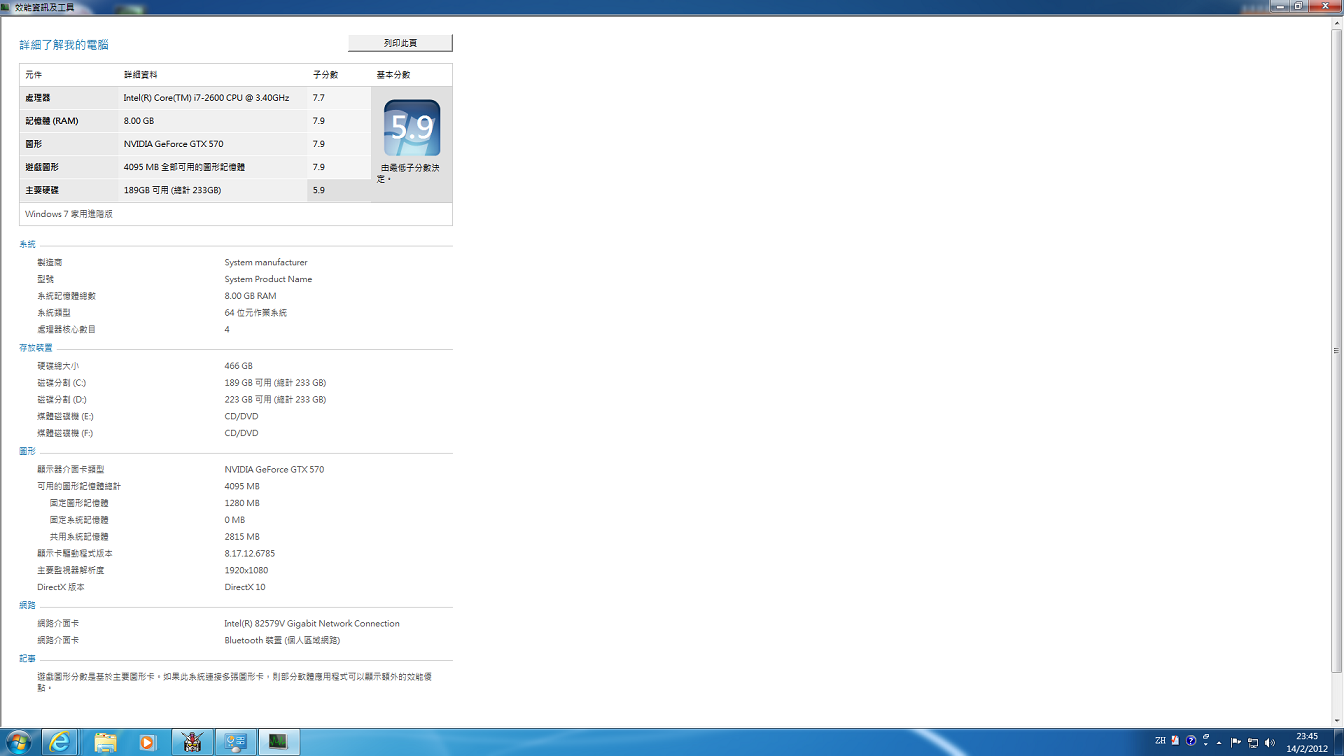Image resolution: width=1344 pixels, height=756 pixels.
Task: Click the 8.00 GB memory detail in score table
Action: [139, 121]
